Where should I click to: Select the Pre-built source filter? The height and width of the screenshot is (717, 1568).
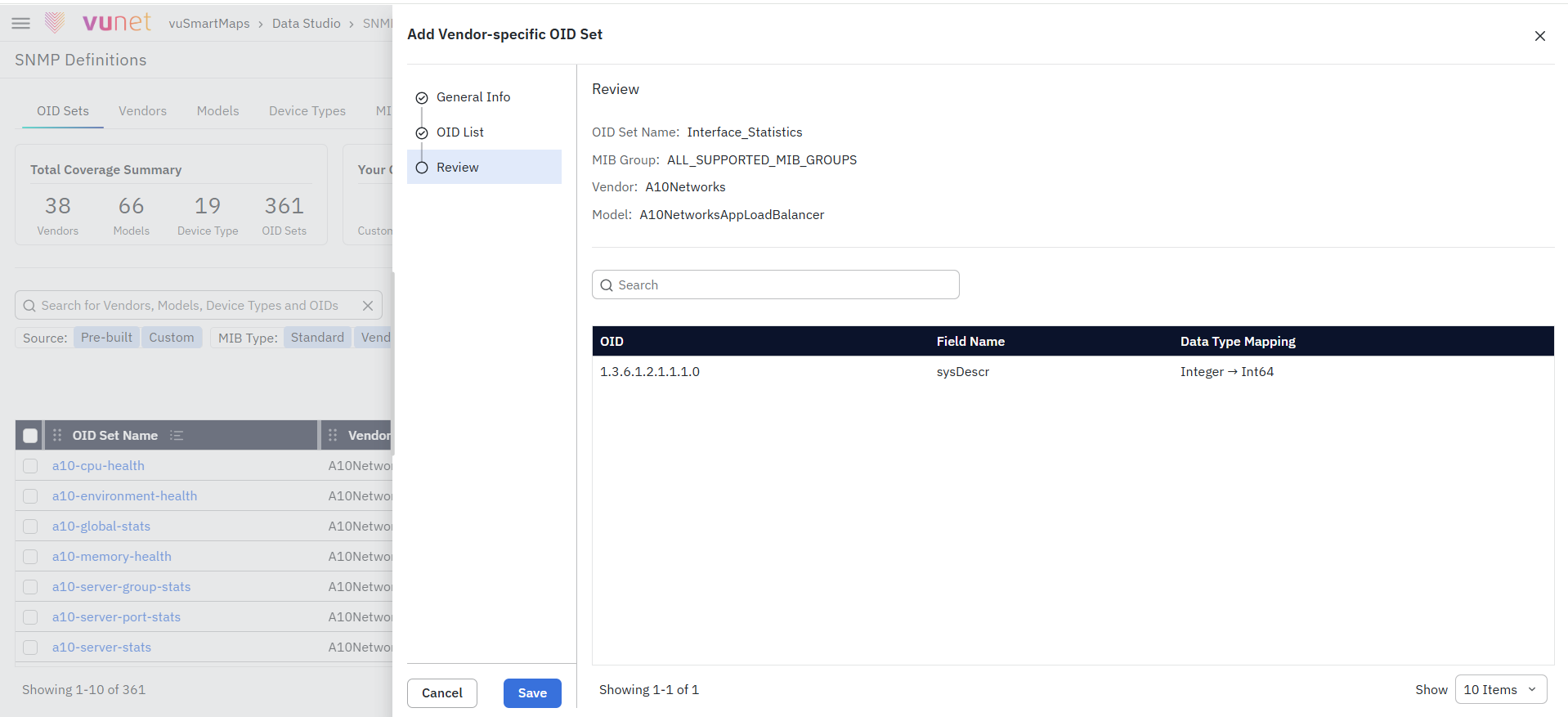tap(106, 338)
